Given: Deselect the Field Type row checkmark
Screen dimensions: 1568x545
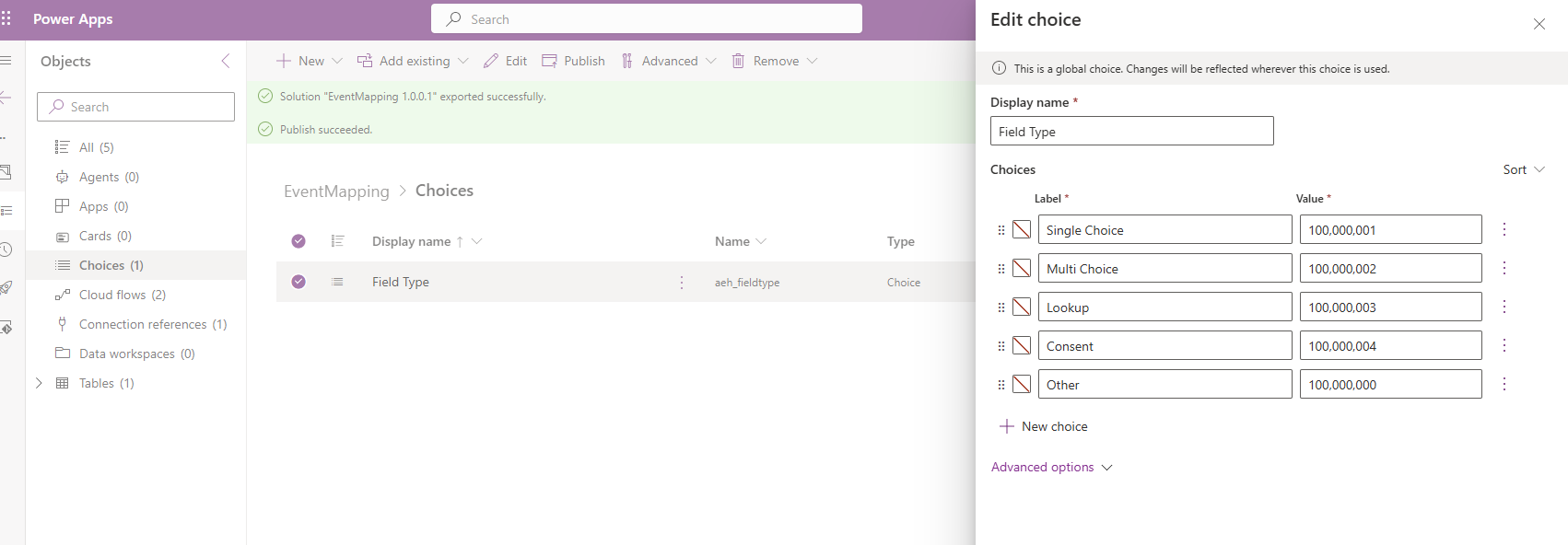Looking at the screenshot, I should click(x=298, y=282).
